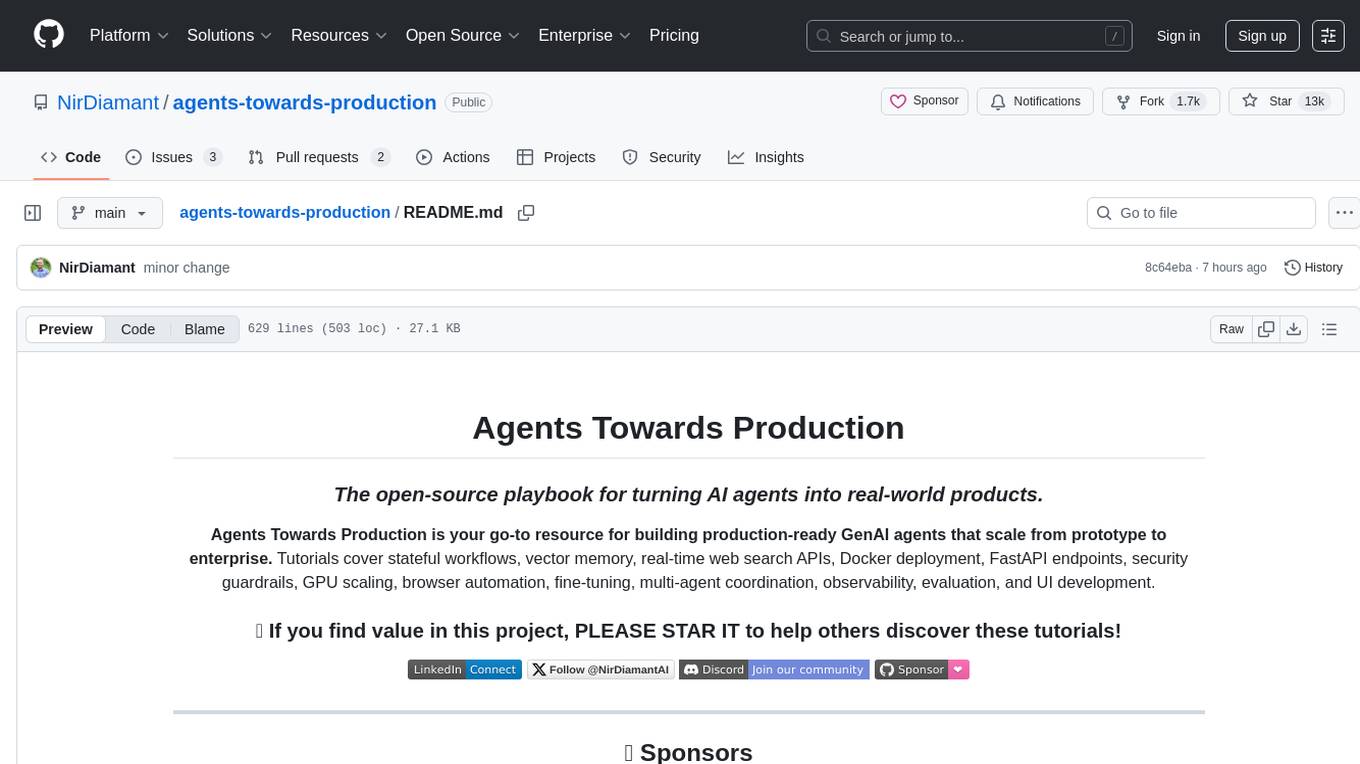1360x764 pixels.
Task: Click the Sign in link
Action: tap(1178, 36)
